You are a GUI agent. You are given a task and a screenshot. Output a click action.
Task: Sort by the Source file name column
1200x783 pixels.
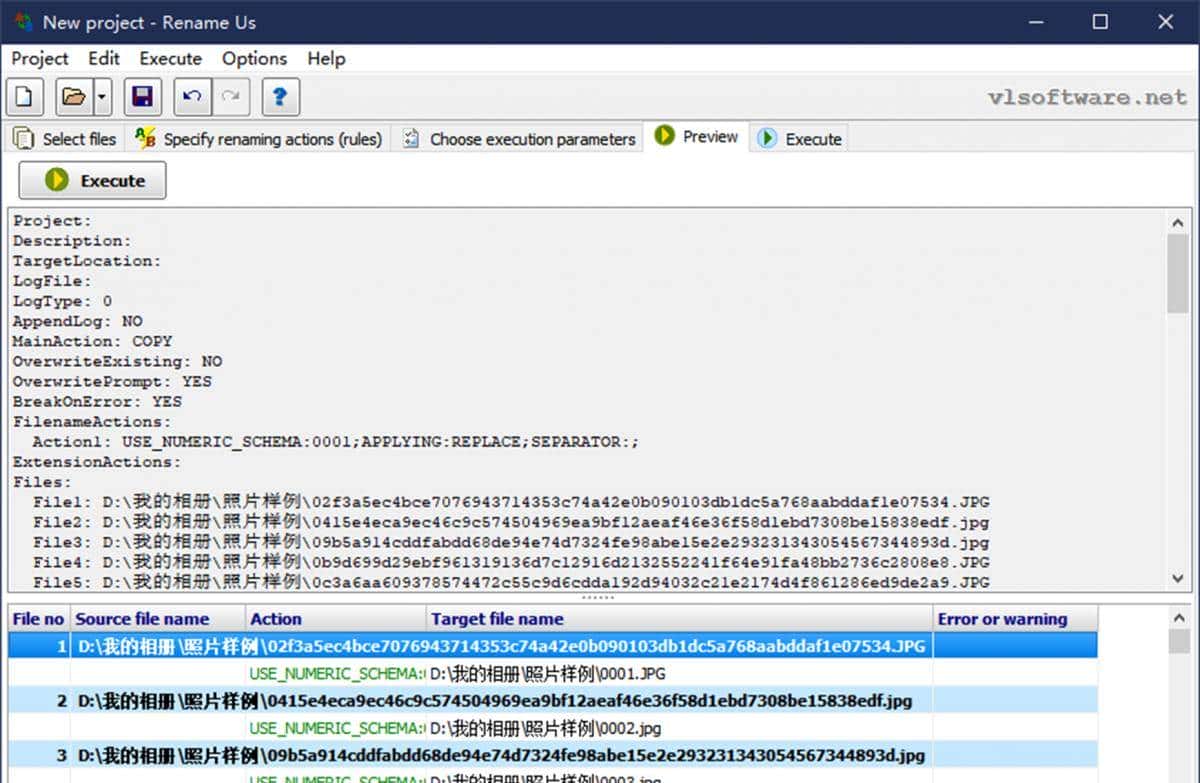click(x=143, y=619)
